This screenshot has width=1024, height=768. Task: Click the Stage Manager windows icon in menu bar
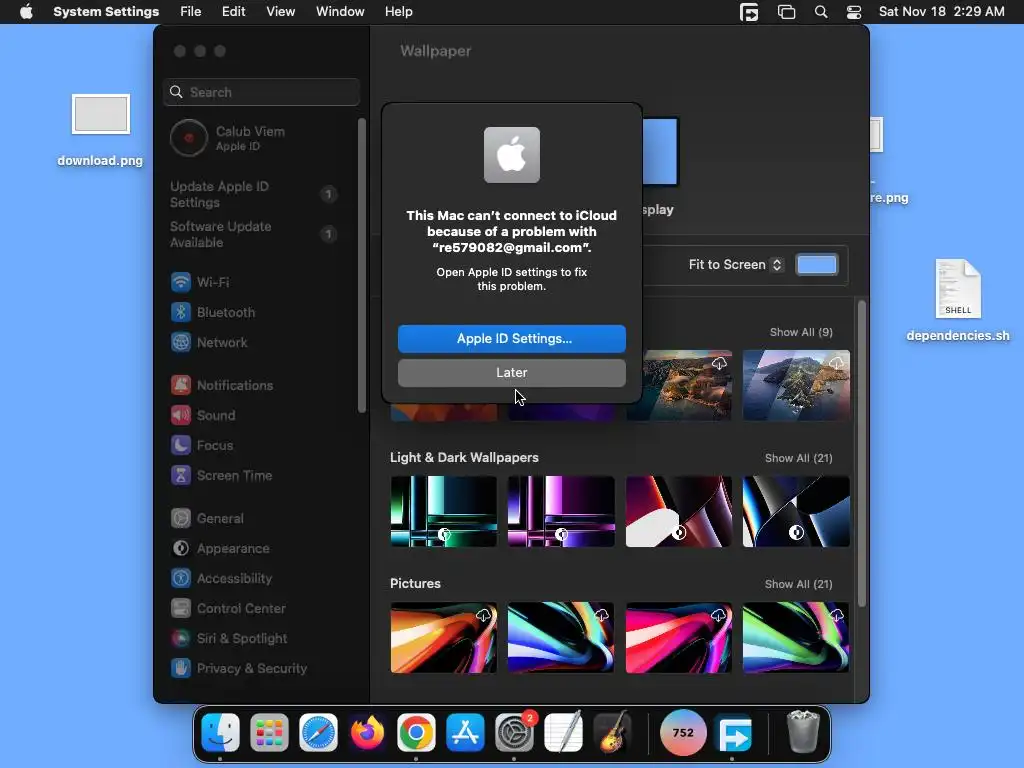(786, 12)
